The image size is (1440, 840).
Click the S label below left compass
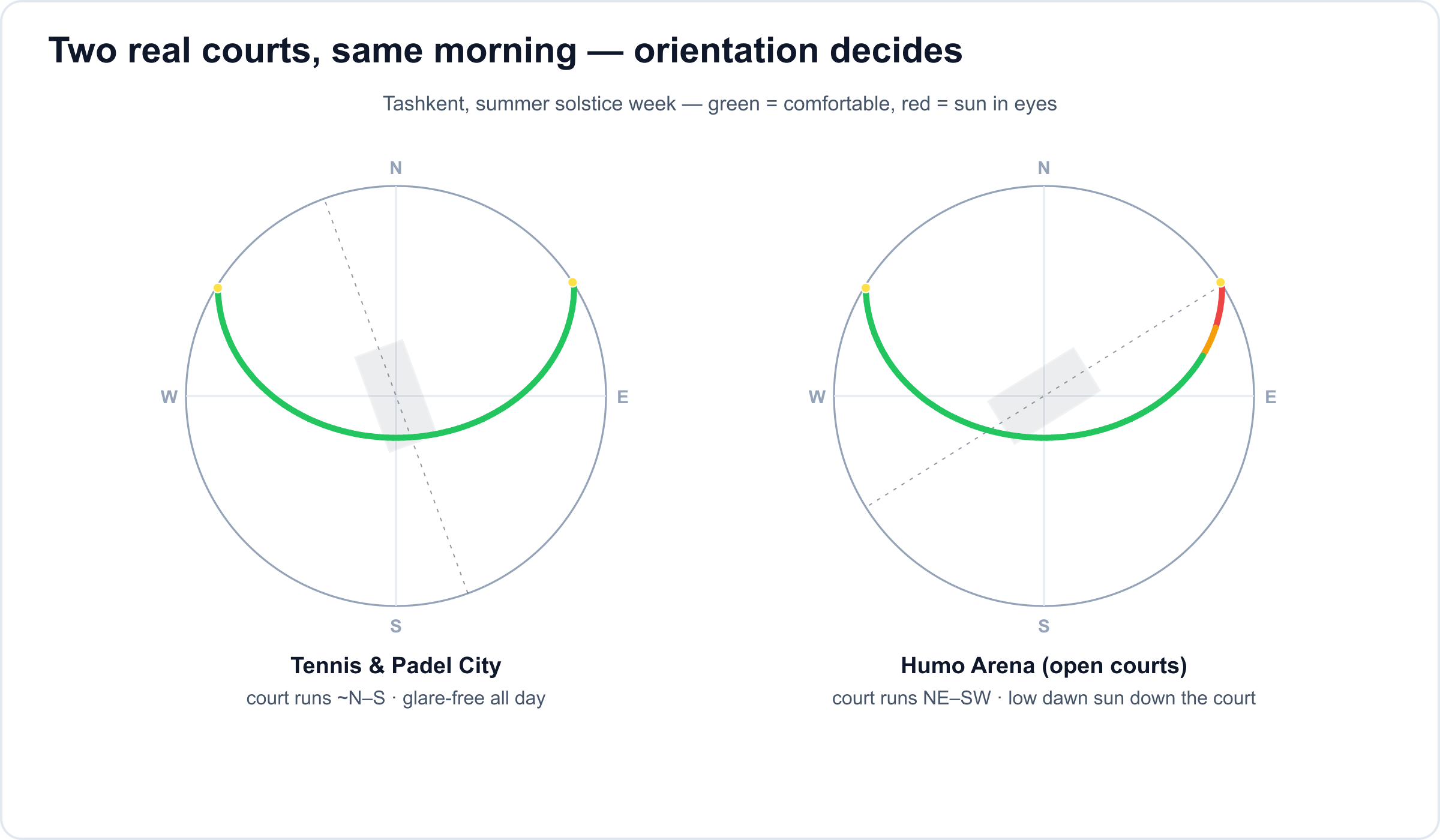point(396,626)
